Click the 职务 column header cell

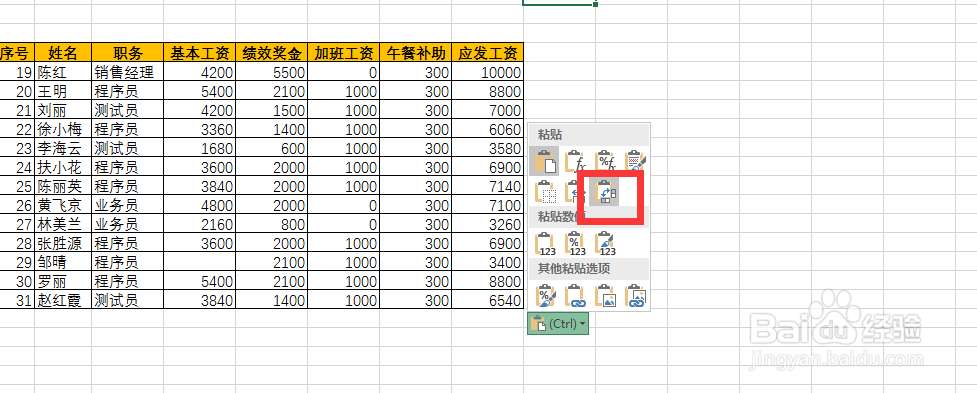tap(128, 52)
